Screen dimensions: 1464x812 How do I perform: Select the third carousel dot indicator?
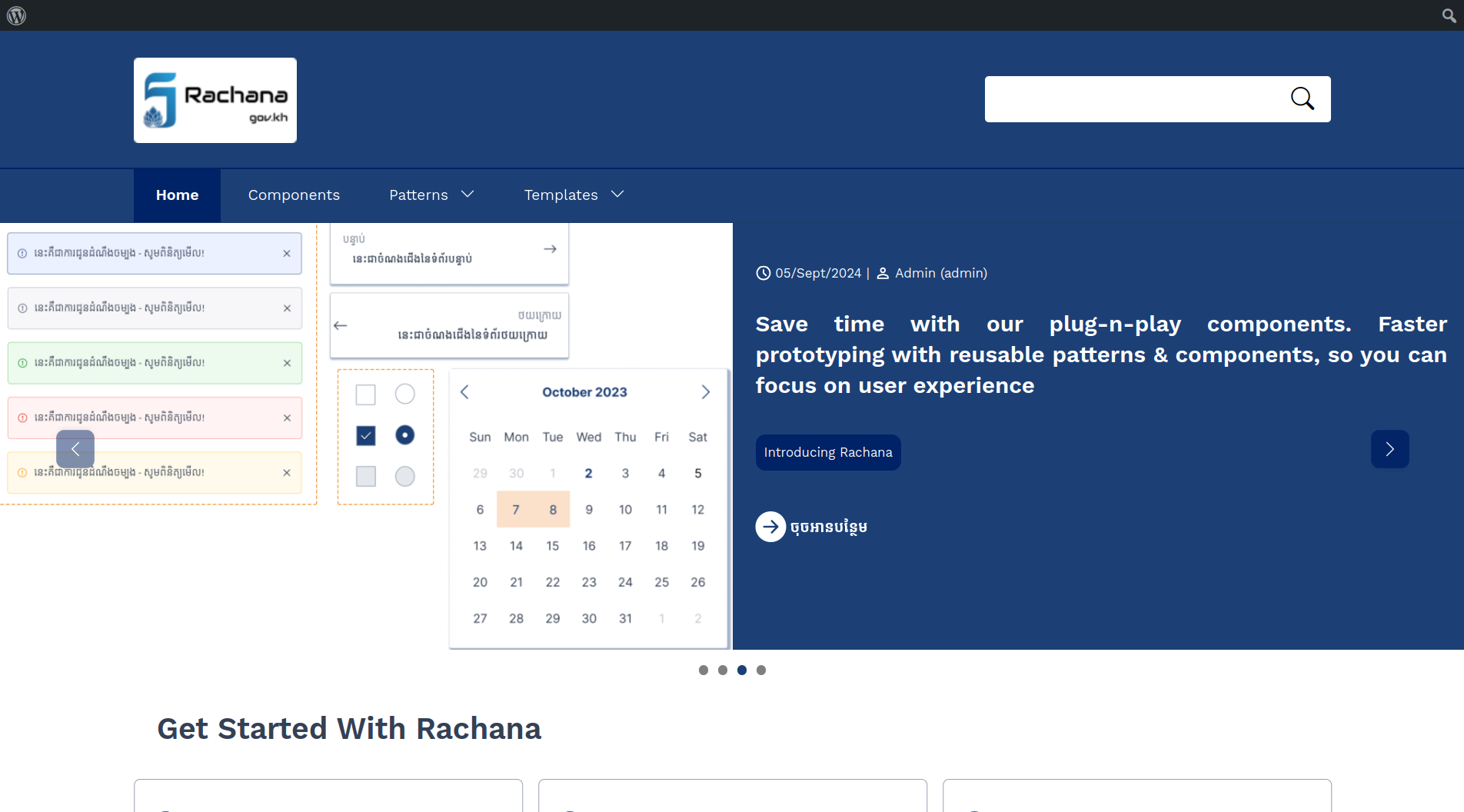(742, 671)
